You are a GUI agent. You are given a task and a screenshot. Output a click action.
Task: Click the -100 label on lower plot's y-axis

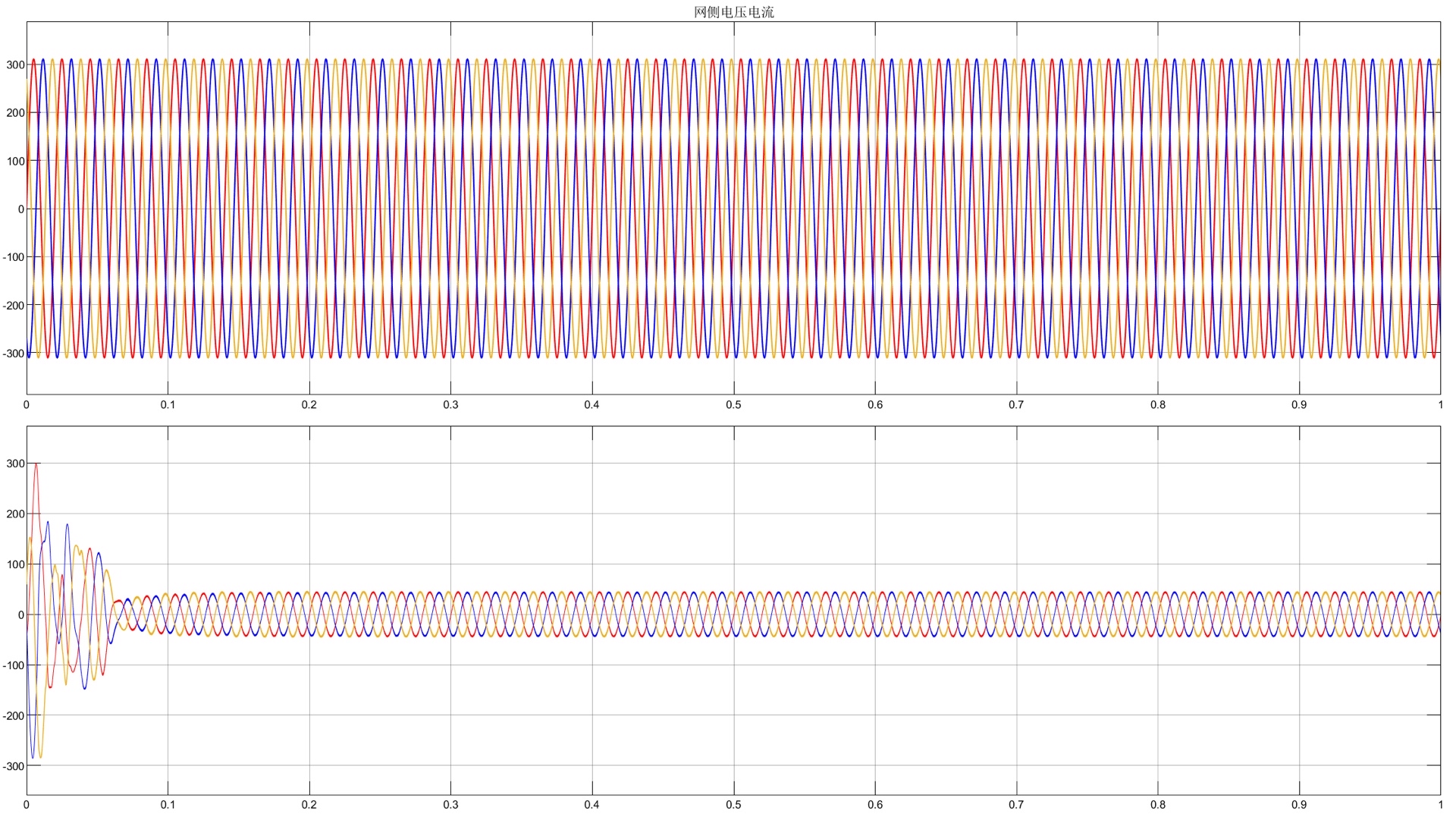click(x=14, y=666)
